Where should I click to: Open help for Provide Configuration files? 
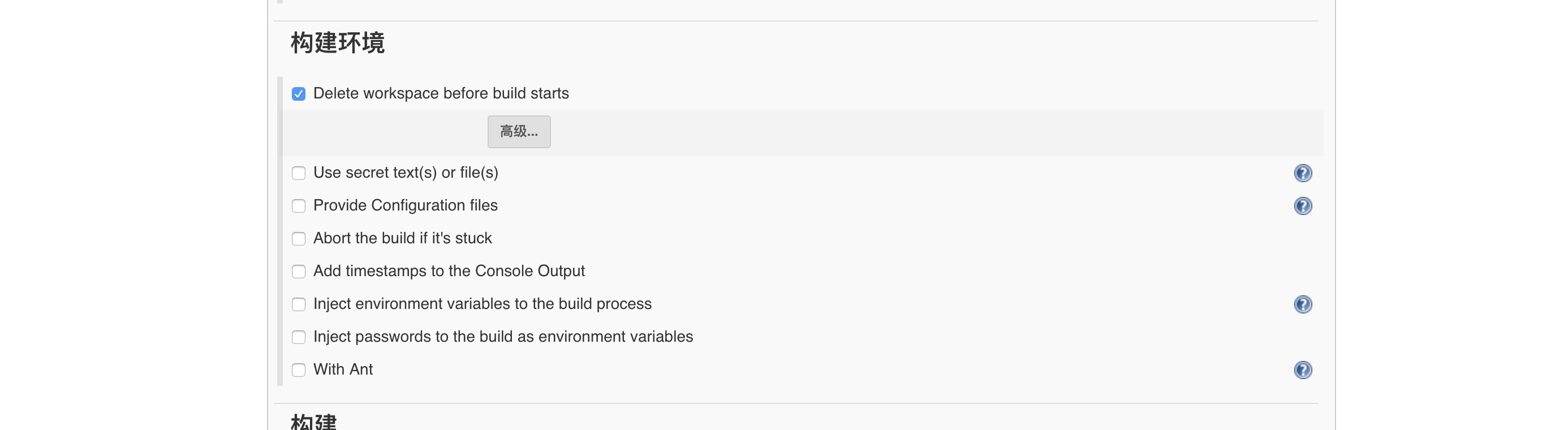point(1303,206)
